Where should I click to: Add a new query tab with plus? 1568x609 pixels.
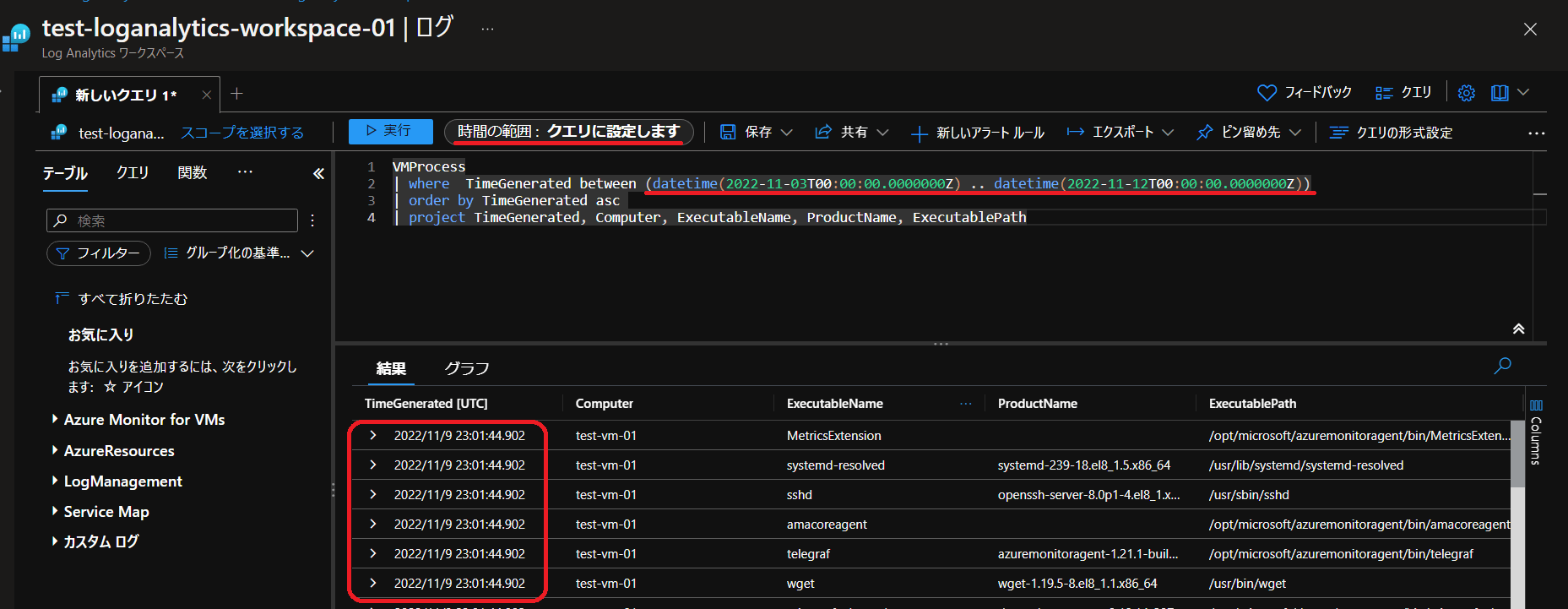(236, 94)
